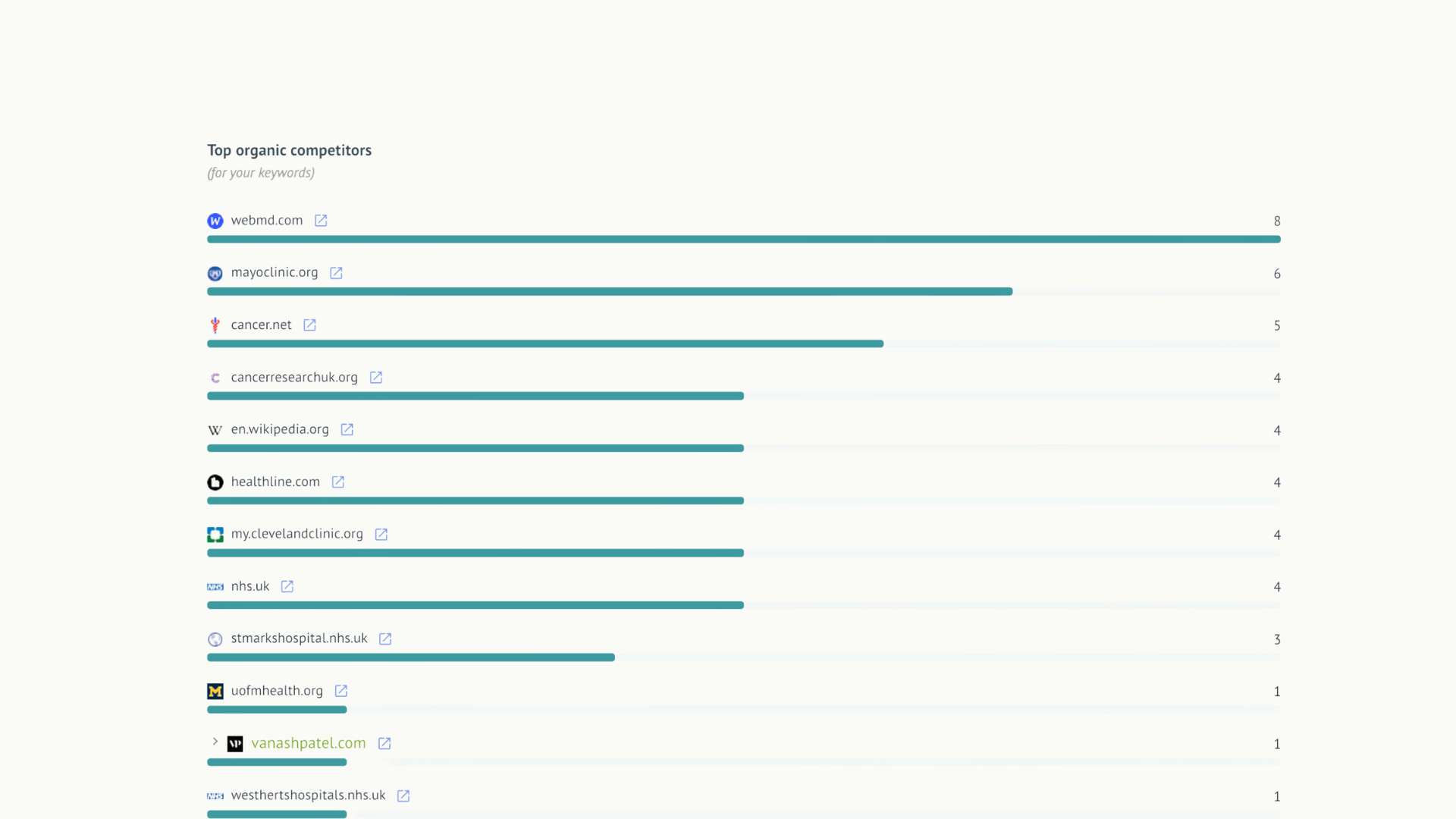Image resolution: width=1456 pixels, height=819 pixels.
Task: Click external link icon beside vanashpatel.com
Action: tap(384, 744)
